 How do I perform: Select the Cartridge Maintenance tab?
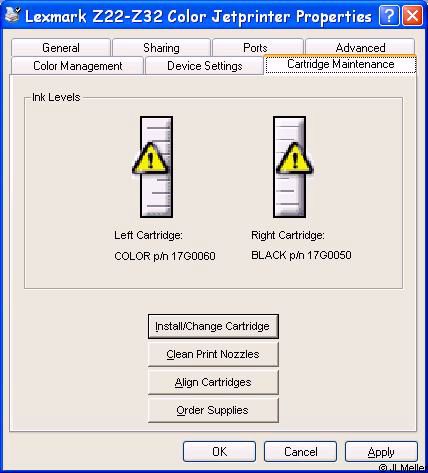(x=340, y=64)
